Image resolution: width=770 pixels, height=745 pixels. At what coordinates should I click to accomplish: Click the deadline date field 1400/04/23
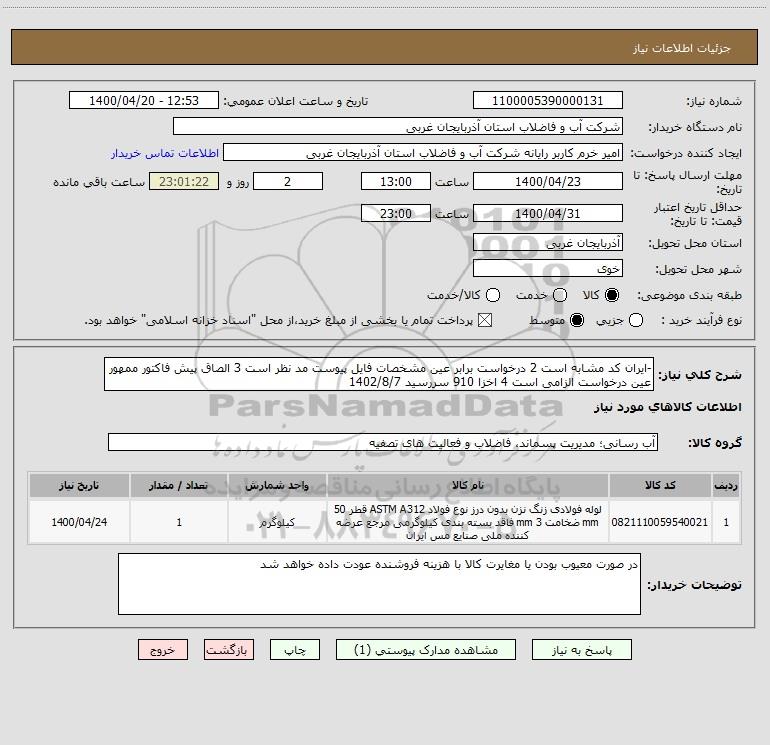548,181
